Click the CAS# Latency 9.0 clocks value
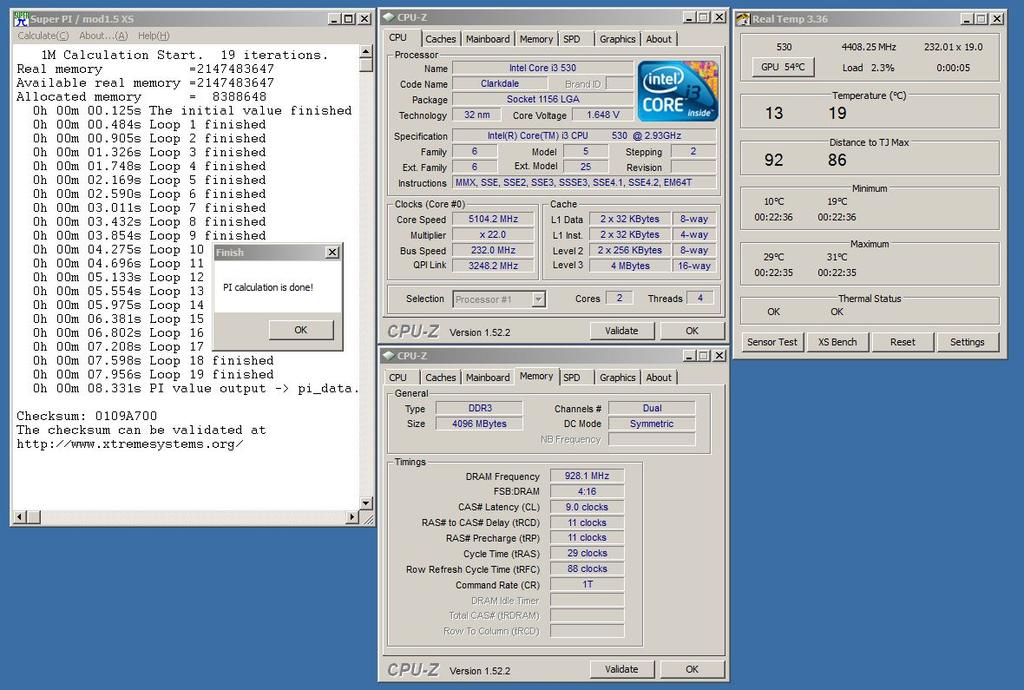Screen dimensions: 1024x690 pyautogui.click(x=586, y=507)
